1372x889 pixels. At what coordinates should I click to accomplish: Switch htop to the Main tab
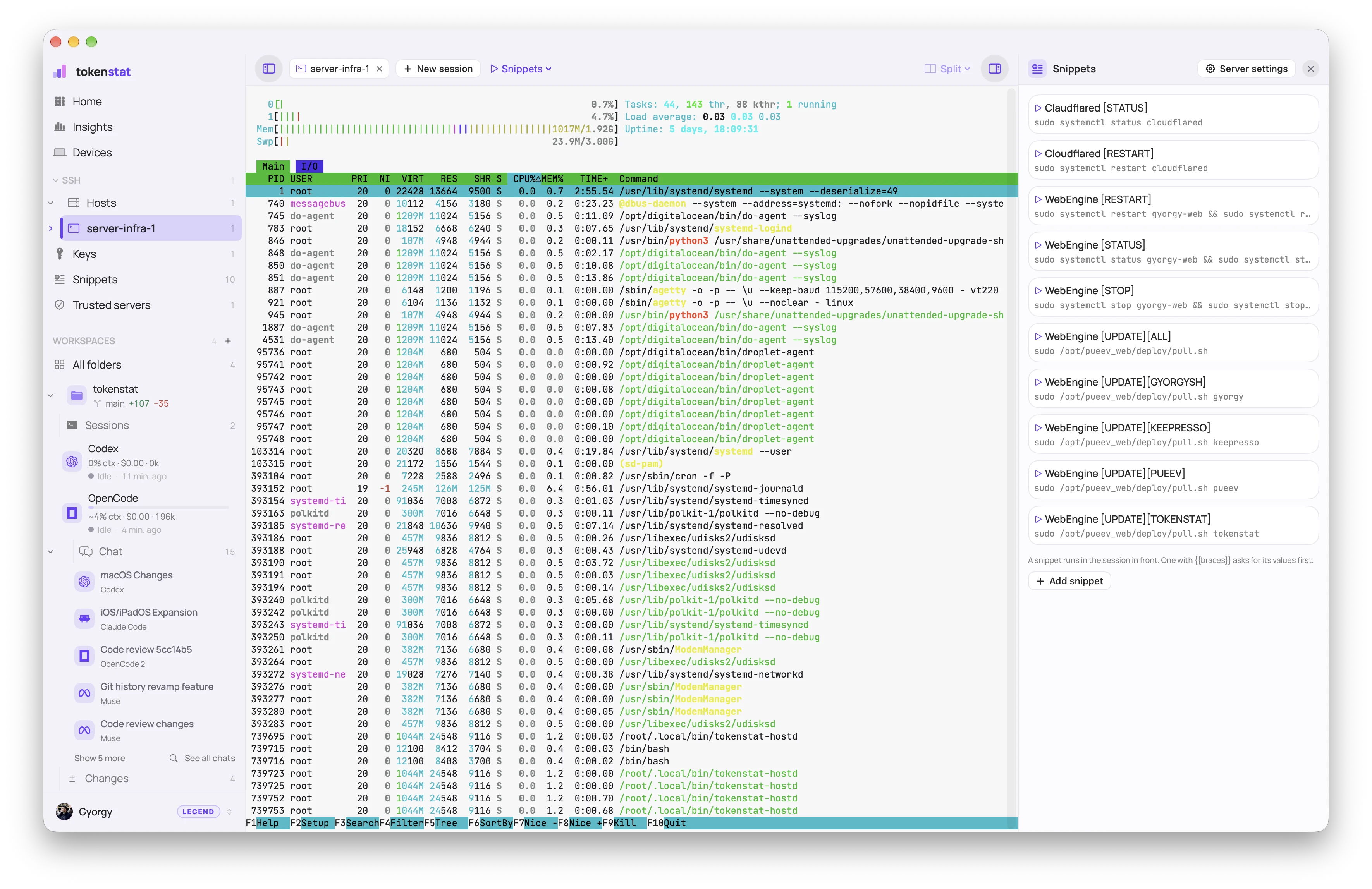point(273,166)
